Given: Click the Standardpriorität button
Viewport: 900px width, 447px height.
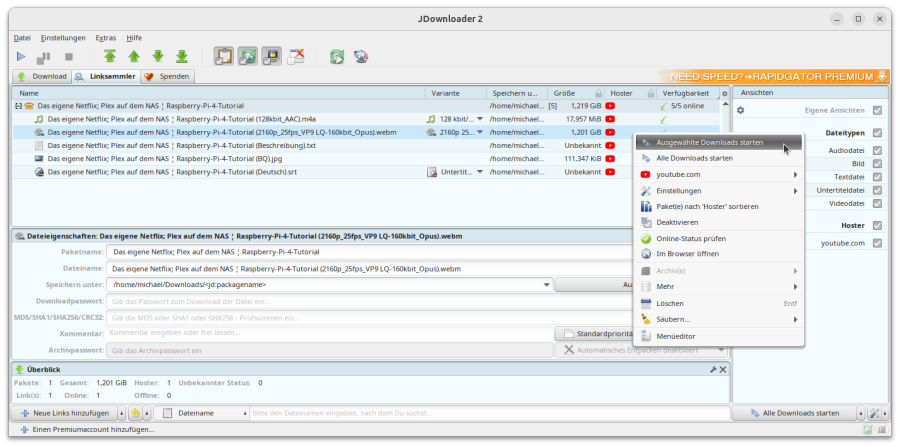Looking at the screenshot, I should (593, 333).
